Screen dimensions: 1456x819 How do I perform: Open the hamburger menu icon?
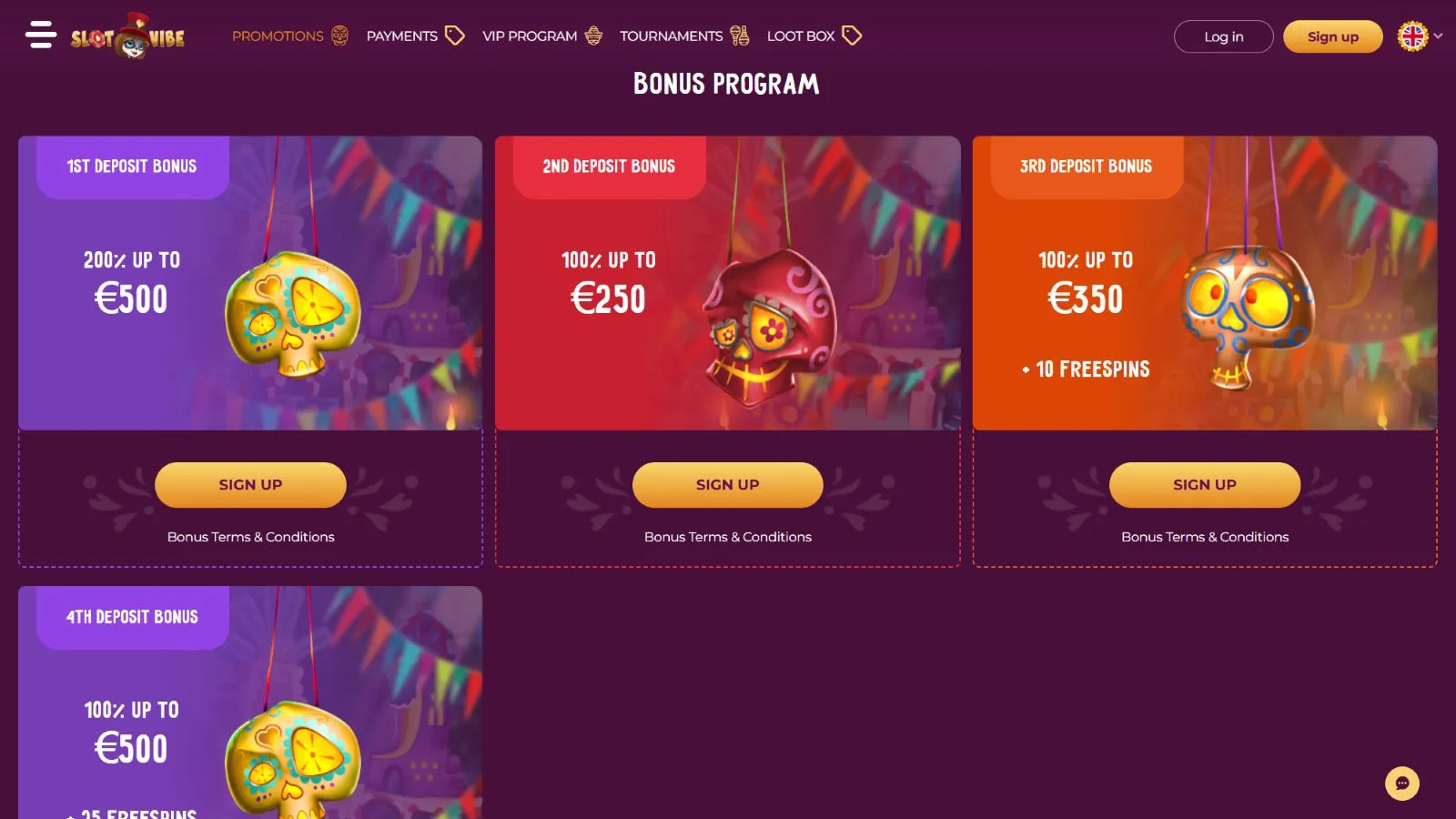tap(41, 35)
